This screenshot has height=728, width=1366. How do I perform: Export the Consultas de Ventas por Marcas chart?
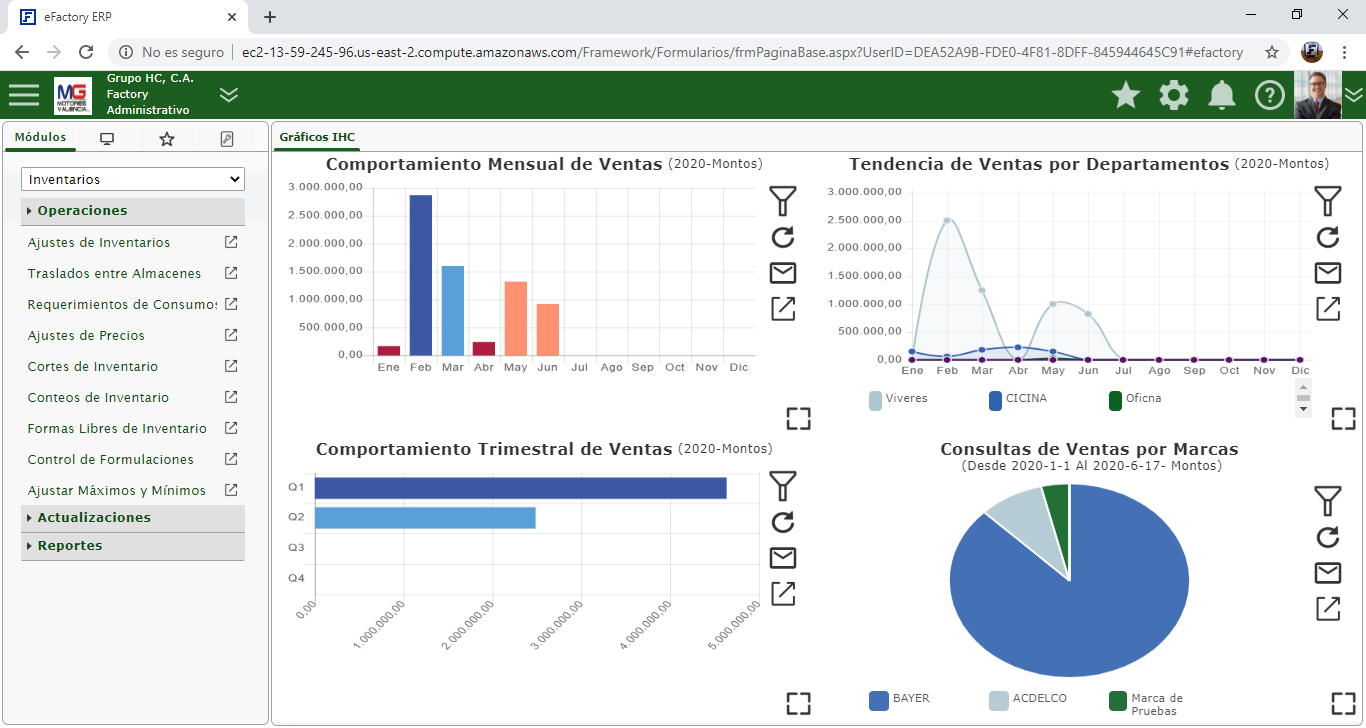coord(1328,609)
